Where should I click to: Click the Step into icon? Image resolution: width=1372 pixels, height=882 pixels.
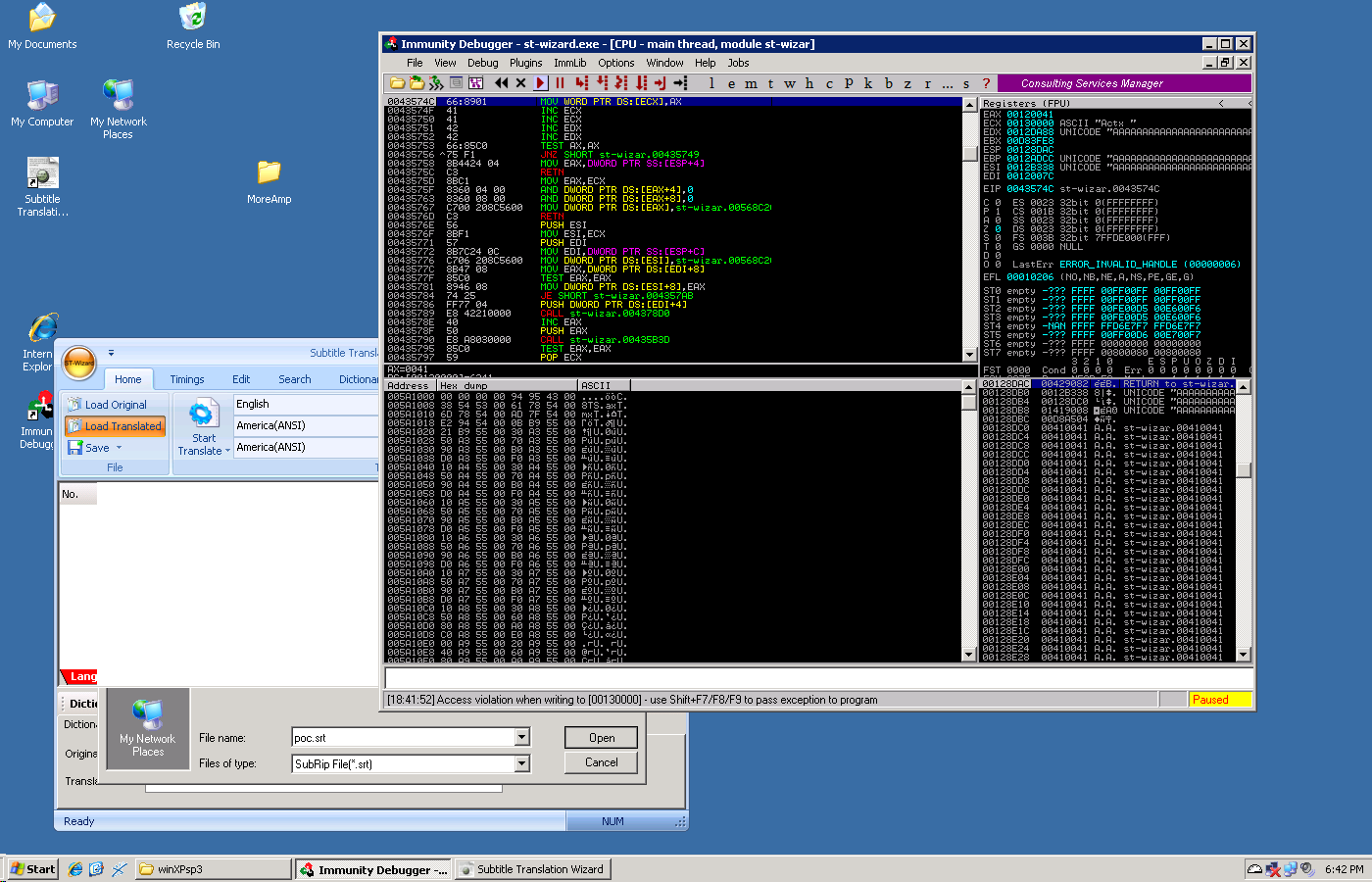click(x=582, y=83)
